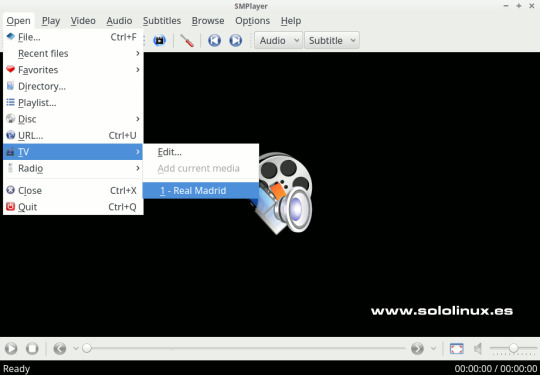Screen dimensions: 540x375
Task: Choose Playlist... from Open menu
Action: [x=73, y=103]
